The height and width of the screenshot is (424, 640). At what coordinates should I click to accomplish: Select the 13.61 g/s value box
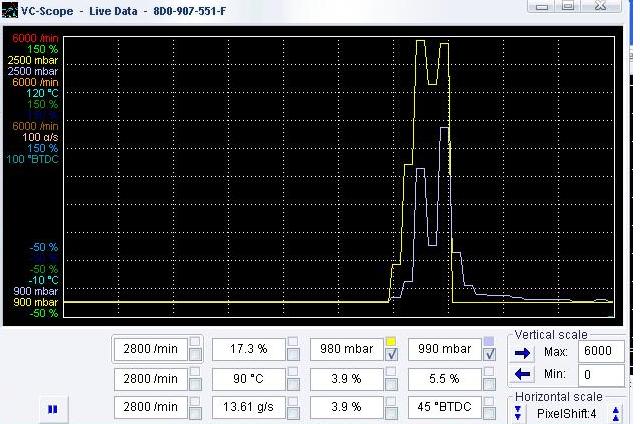coord(247,407)
